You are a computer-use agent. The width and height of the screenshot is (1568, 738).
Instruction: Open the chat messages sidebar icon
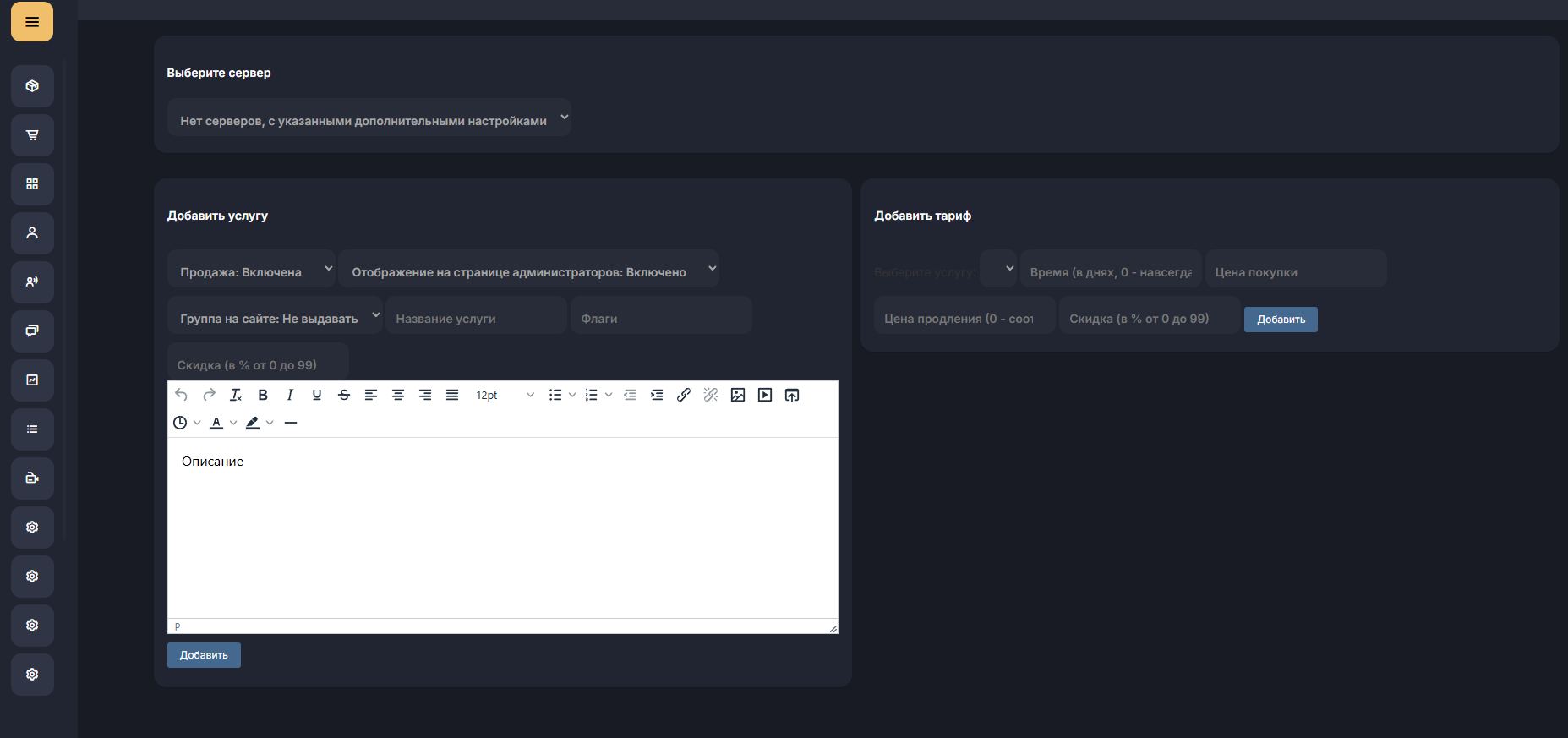pyautogui.click(x=32, y=331)
